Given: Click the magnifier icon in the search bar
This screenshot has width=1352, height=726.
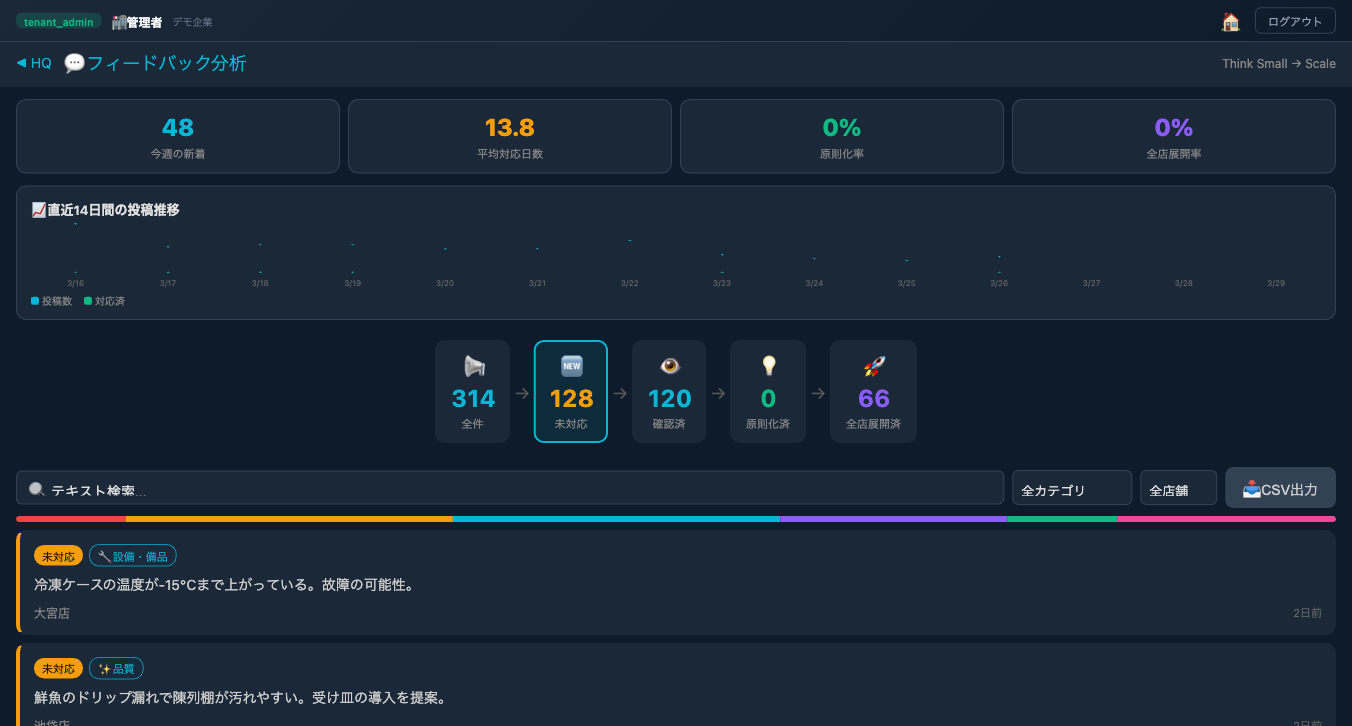Looking at the screenshot, I should (x=37, y=487).
